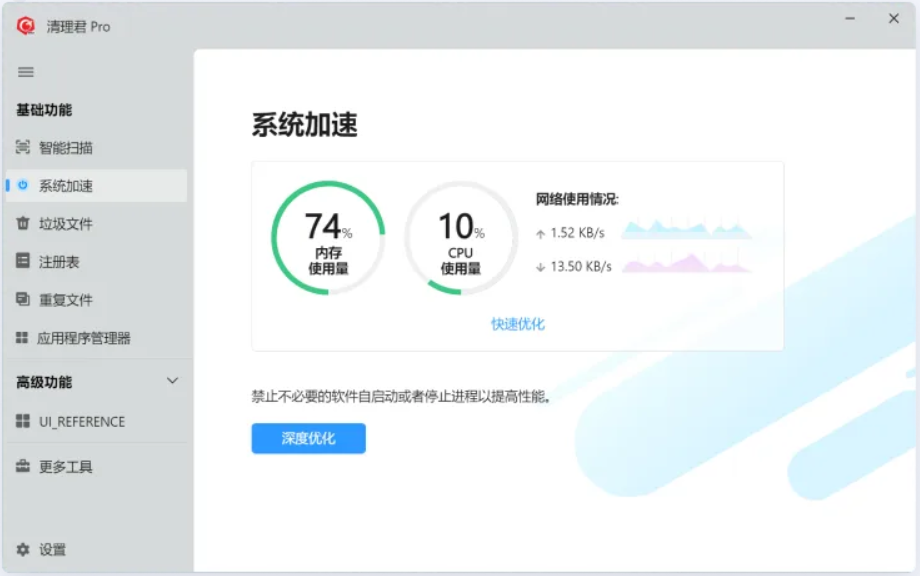This screenshot has width=920, height=576.
Task: Click the 清理君 Pro app logo
Action: 25,26
